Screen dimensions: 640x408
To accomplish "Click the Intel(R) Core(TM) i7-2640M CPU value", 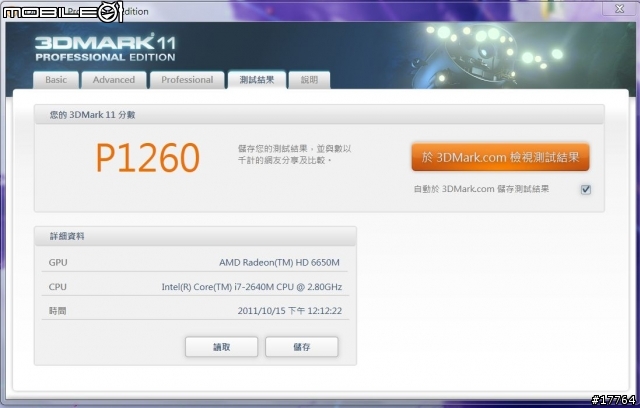I will 252,287.
